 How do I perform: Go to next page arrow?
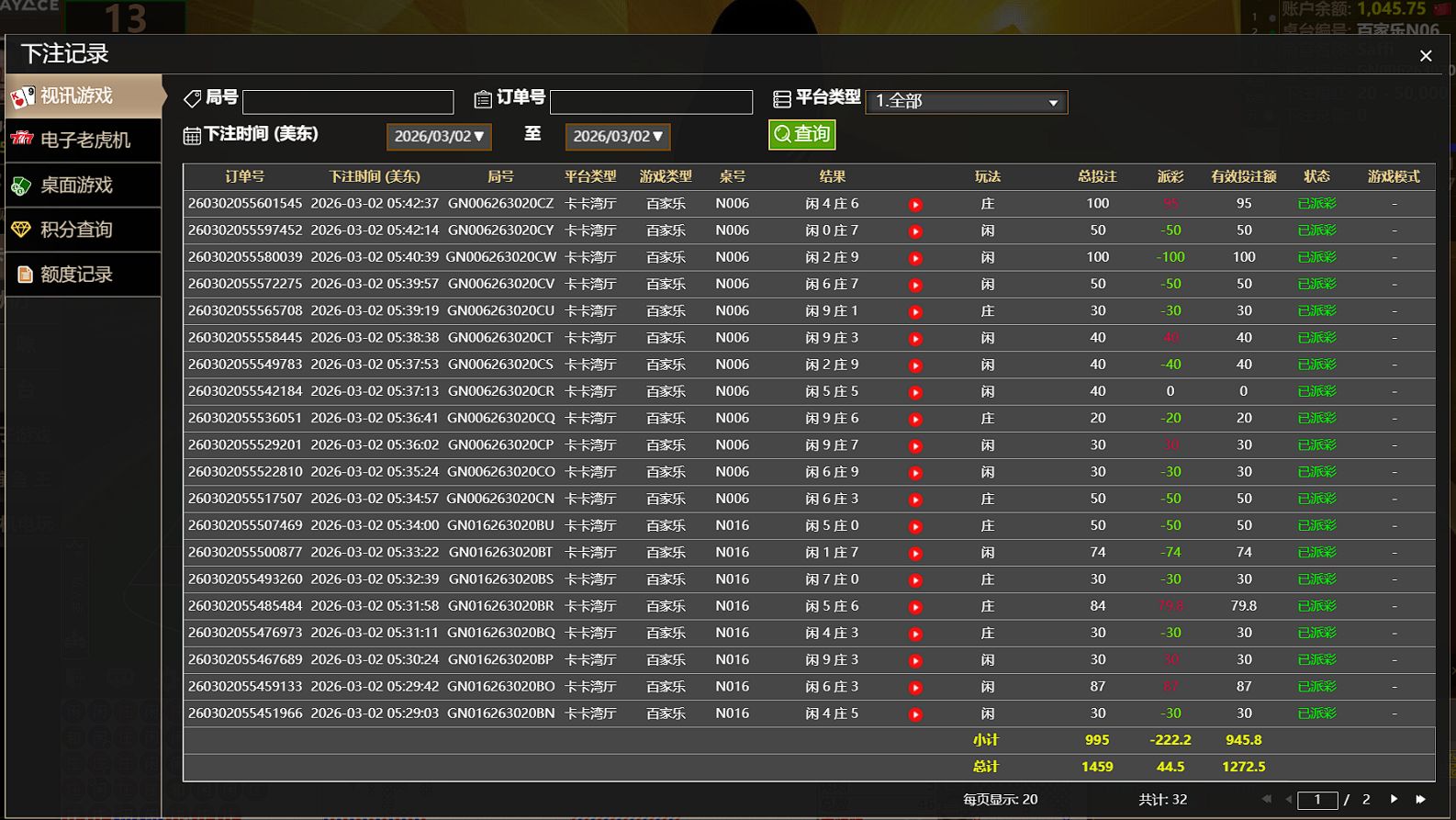coord(1394,799)
